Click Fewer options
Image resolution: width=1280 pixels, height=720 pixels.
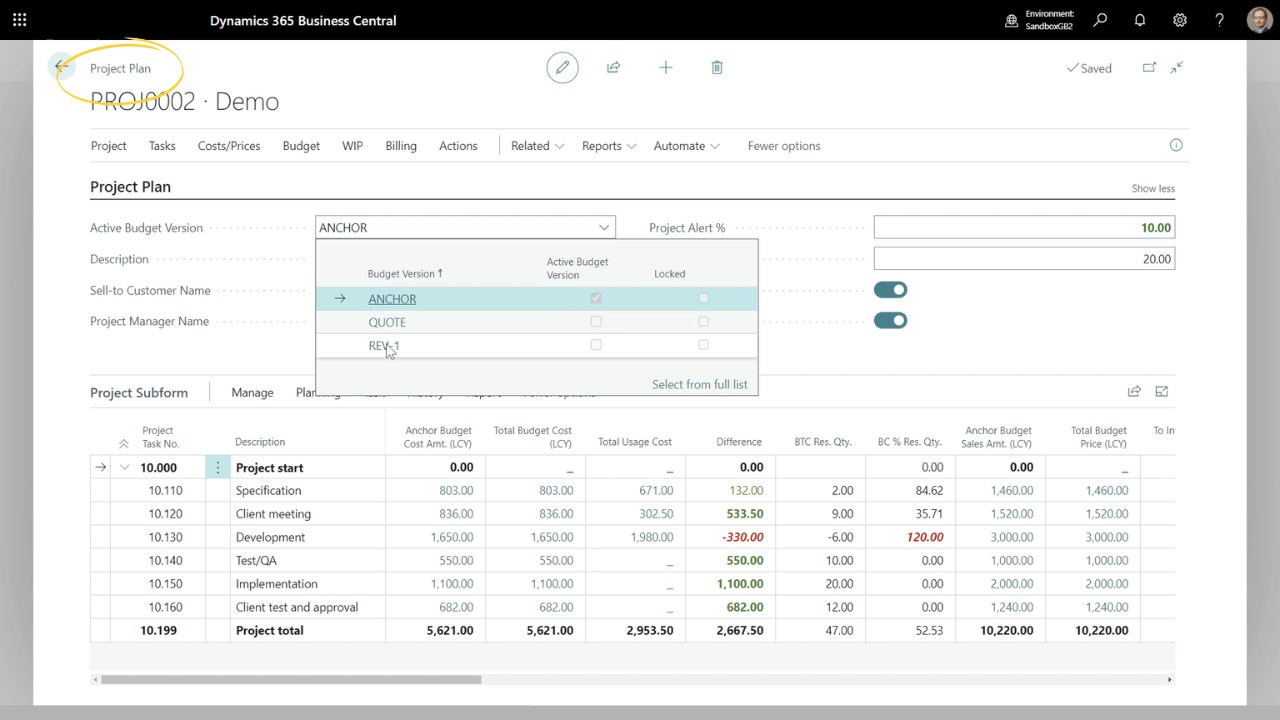784,146
